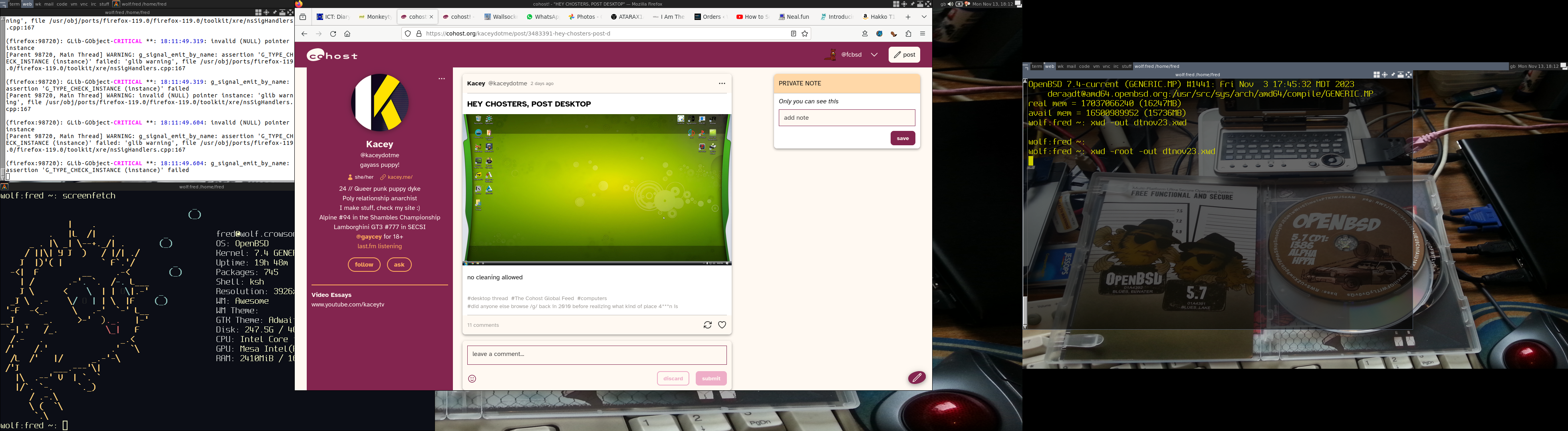Click the follow button on Kacey's profile
Image resolution: width=1568 pixels, height=431 pixels.
[x=364, y=265]
